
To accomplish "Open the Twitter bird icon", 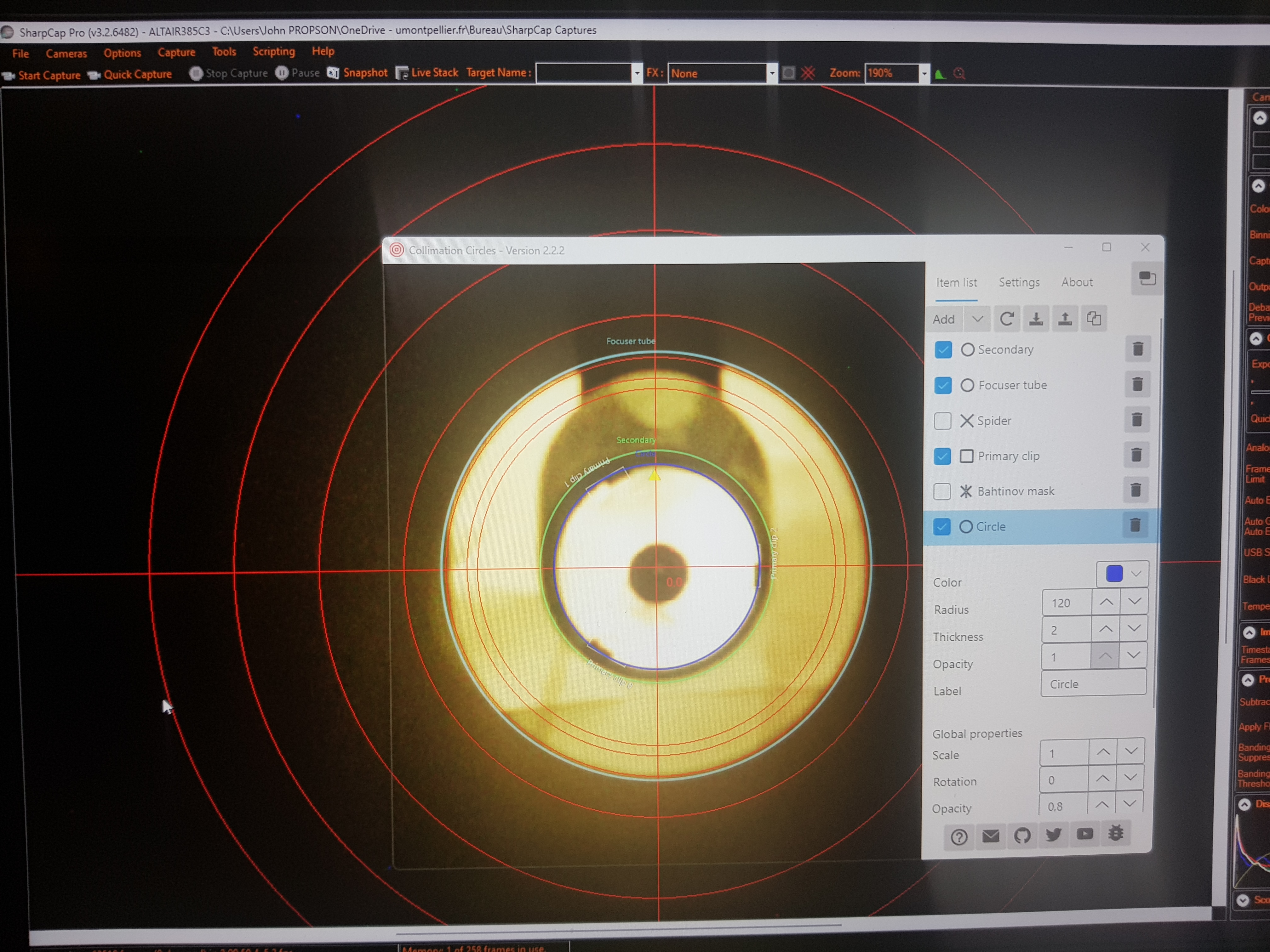I will 1054,834.
